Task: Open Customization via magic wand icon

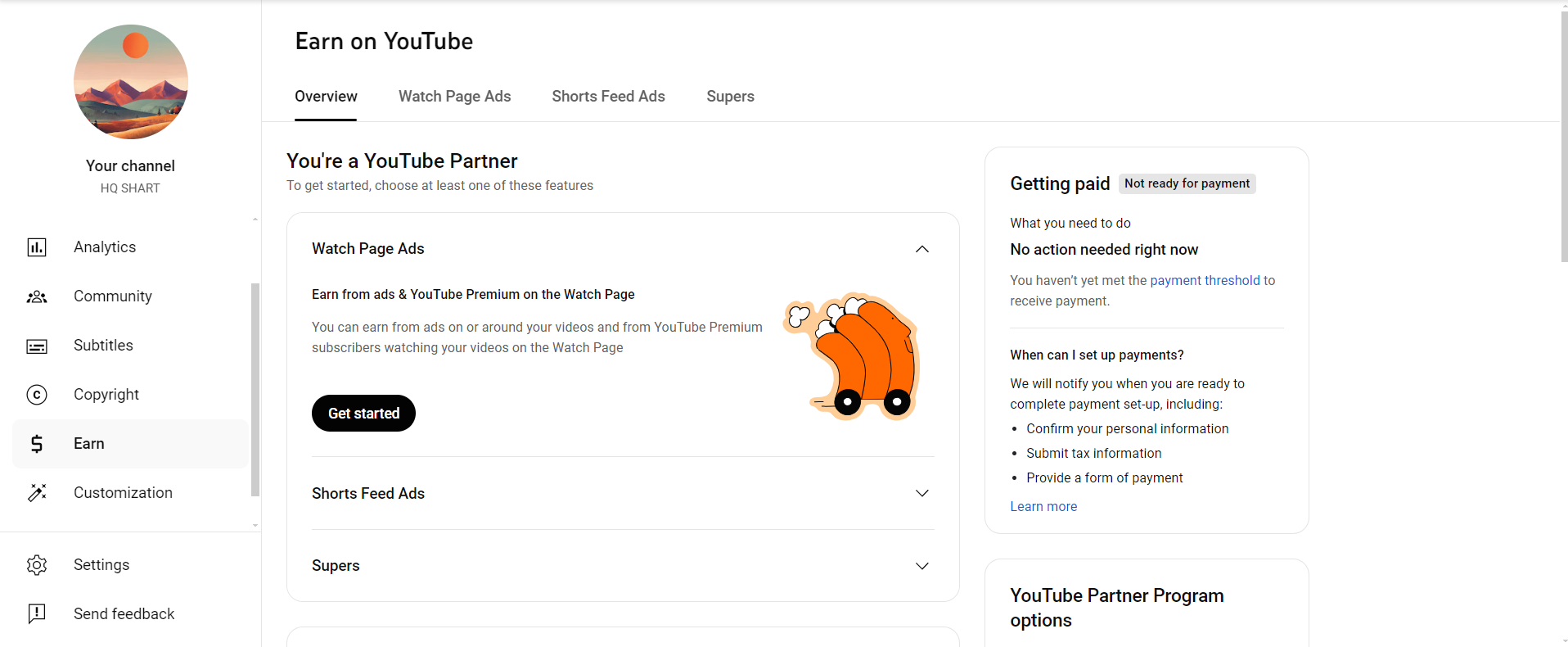Action: click(37, 493)
